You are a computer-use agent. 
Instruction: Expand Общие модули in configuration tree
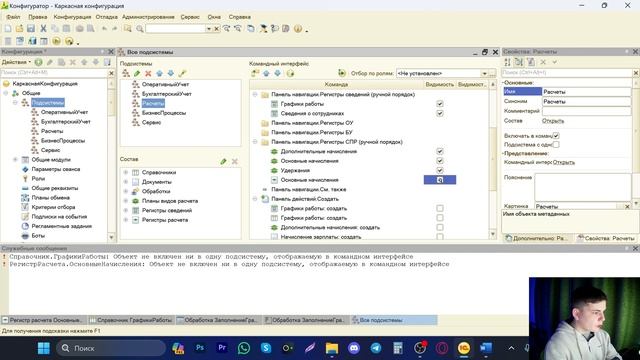[x=16, y=160]
